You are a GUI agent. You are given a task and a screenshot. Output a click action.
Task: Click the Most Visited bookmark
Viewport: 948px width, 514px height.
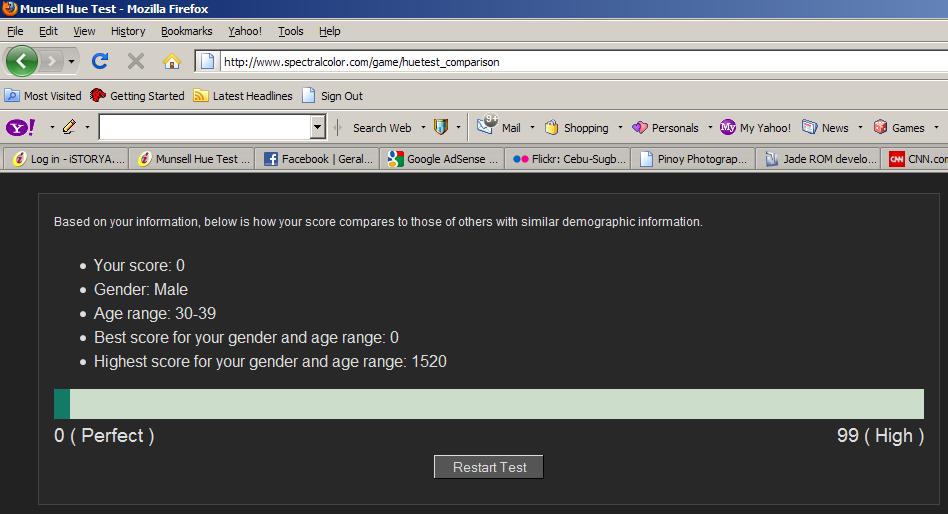click(x=43, y=96)
